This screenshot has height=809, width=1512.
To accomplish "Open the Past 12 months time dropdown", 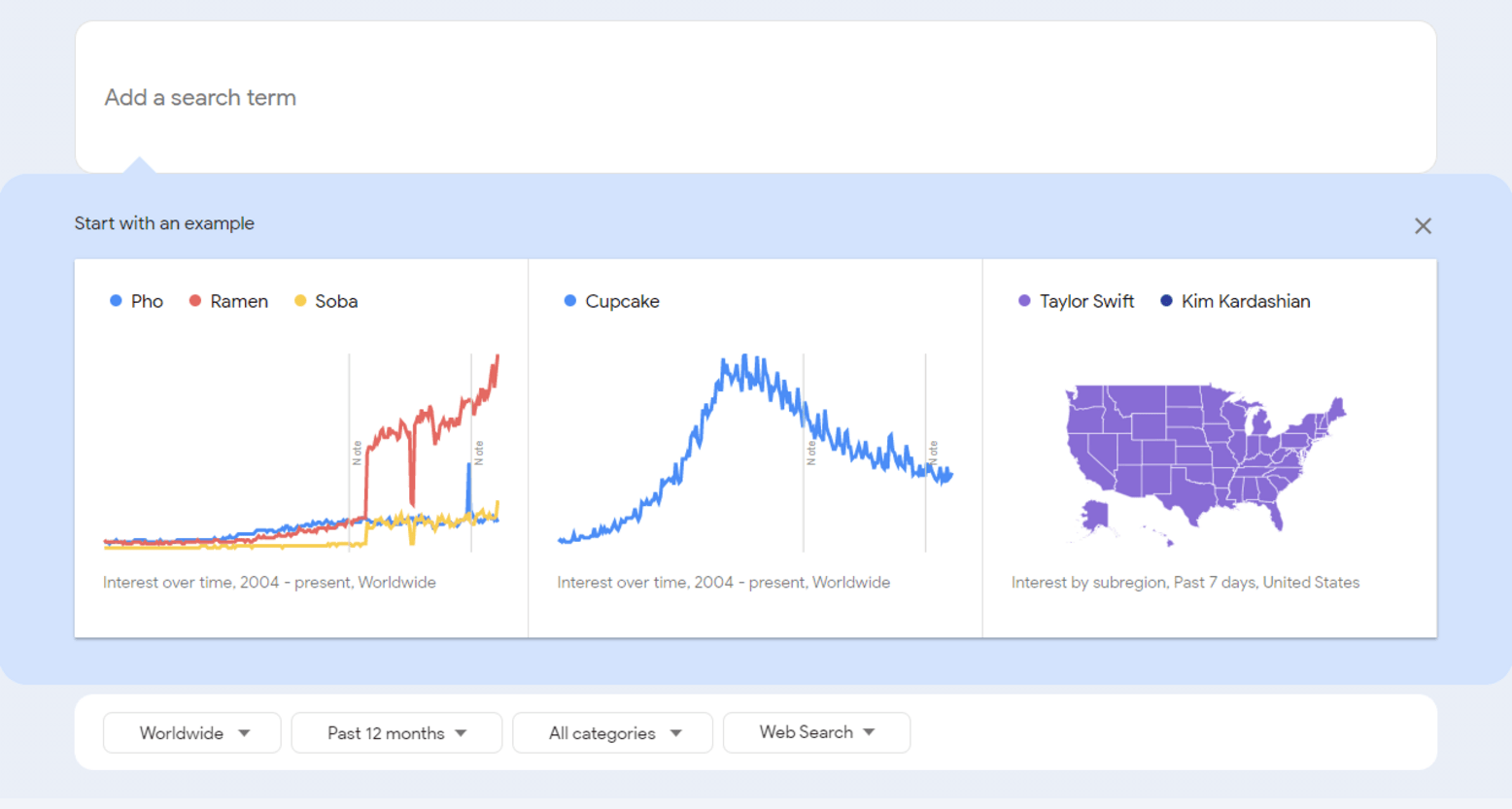I will pos(396,732).
